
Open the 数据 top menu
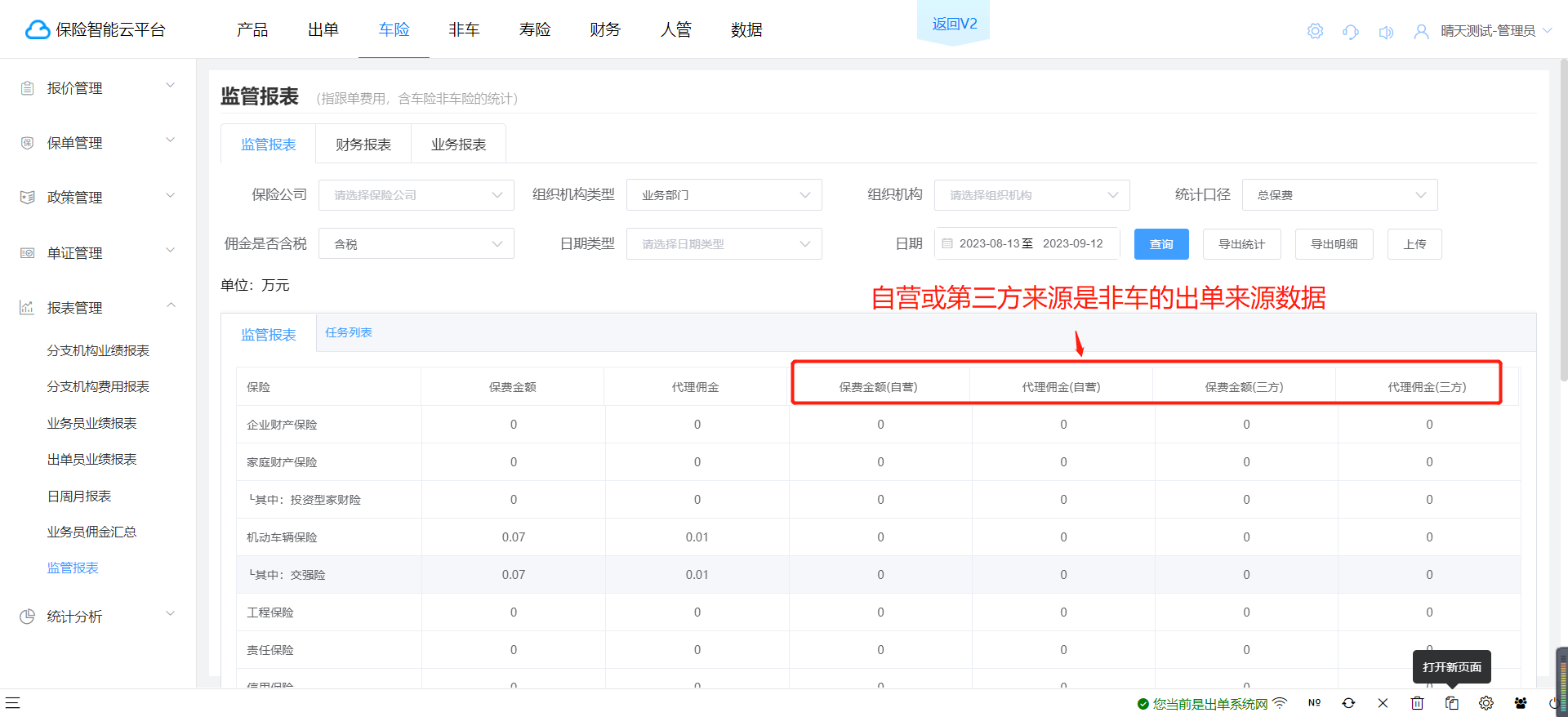746,30
